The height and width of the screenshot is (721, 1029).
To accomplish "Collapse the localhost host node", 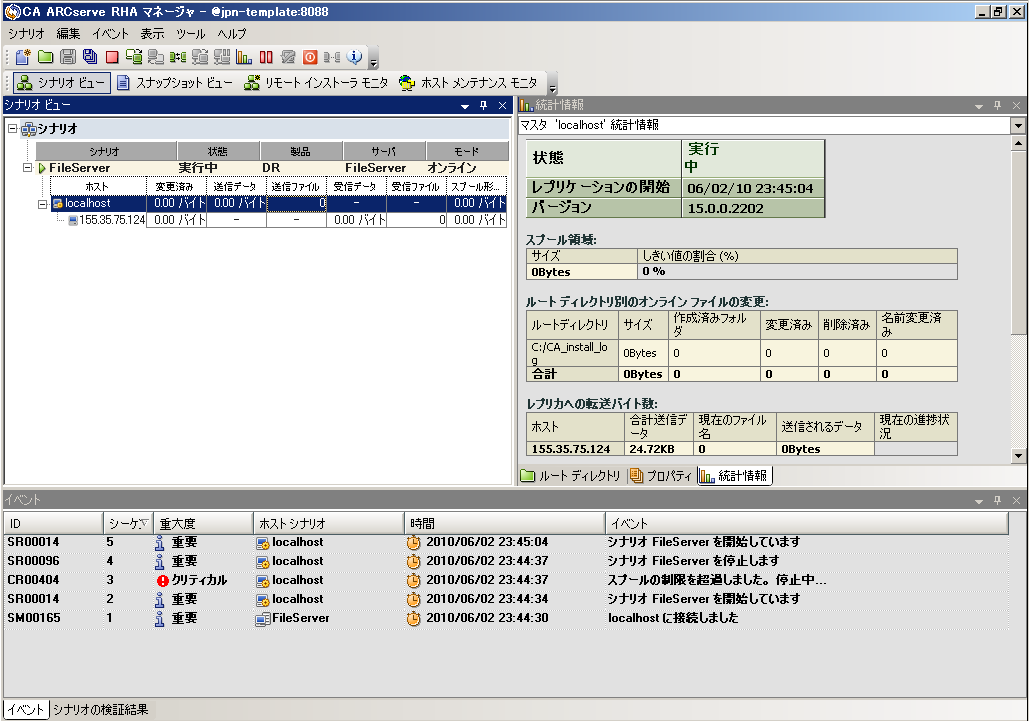I will coord(43,204).
